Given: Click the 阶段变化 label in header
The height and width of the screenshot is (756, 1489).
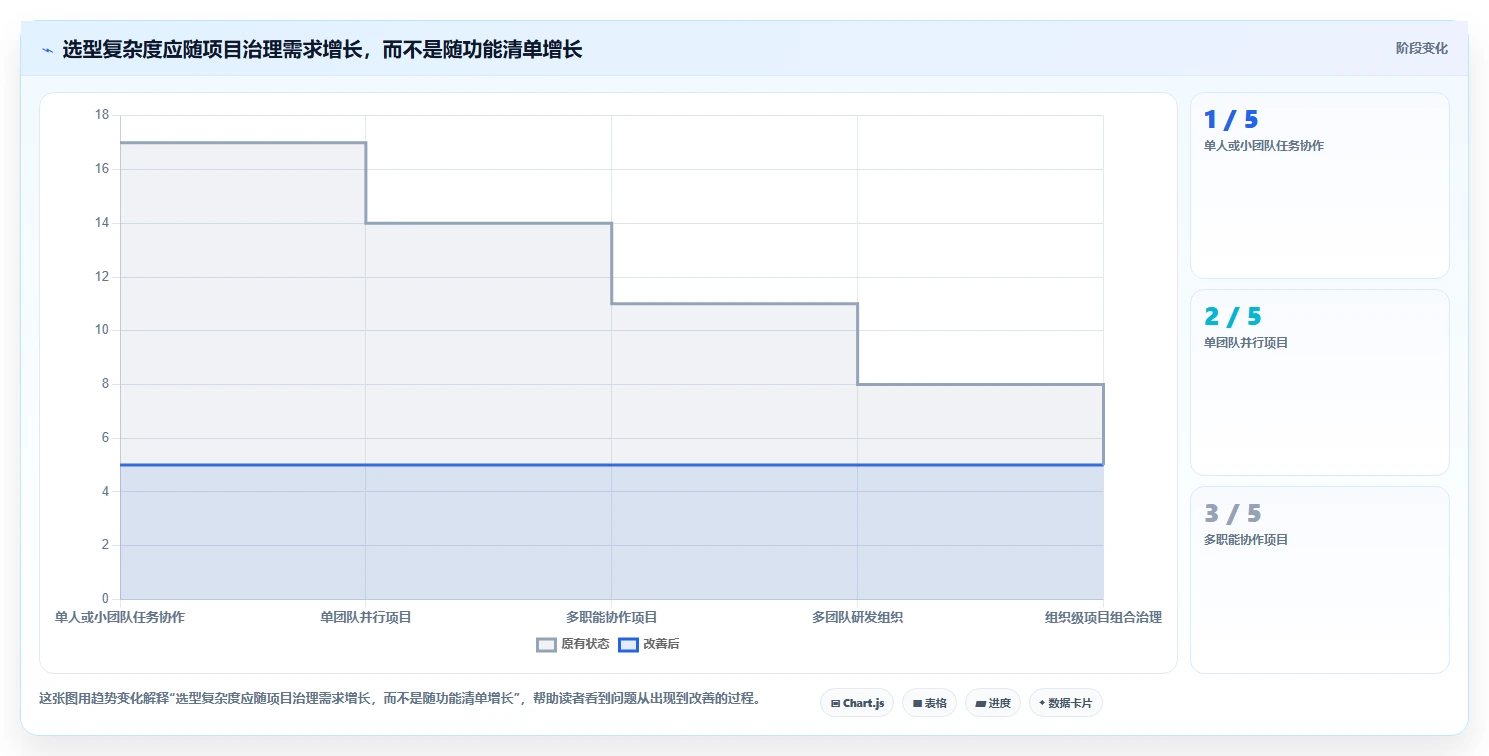Looking at the screenshot, I should coord(1421,48).
